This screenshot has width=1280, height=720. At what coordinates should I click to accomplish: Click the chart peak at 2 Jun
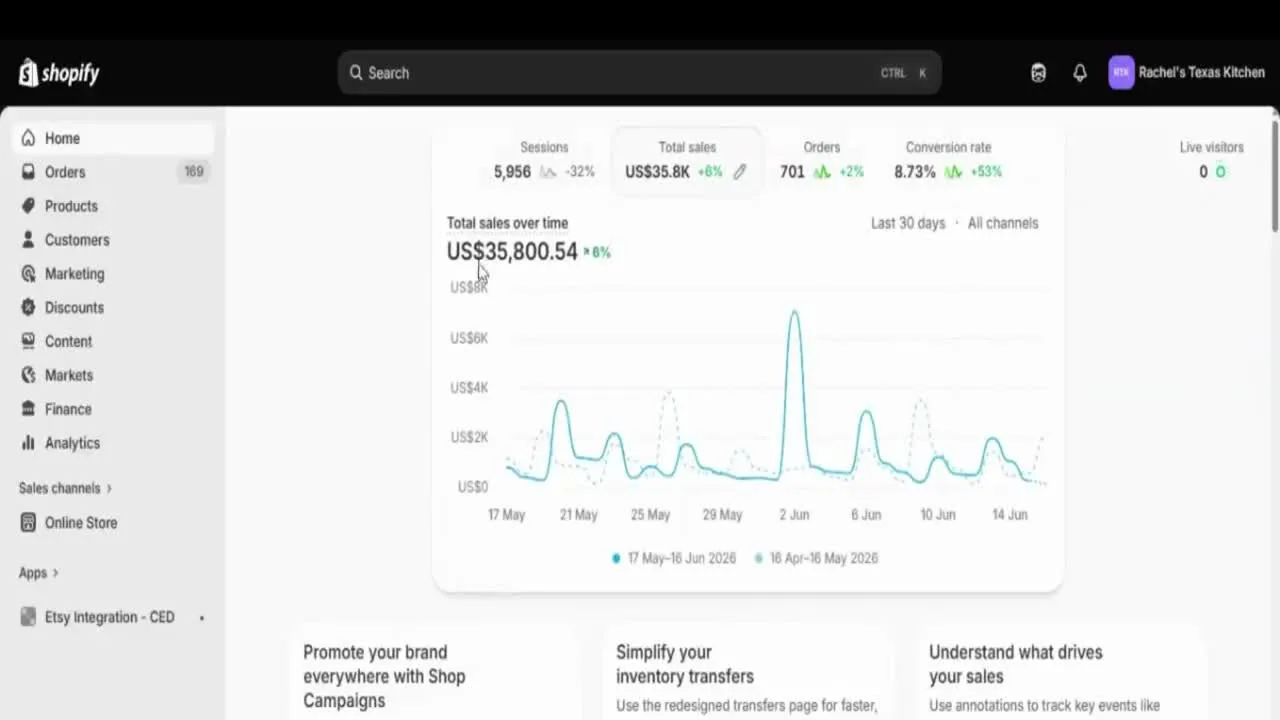coord(795,313)
